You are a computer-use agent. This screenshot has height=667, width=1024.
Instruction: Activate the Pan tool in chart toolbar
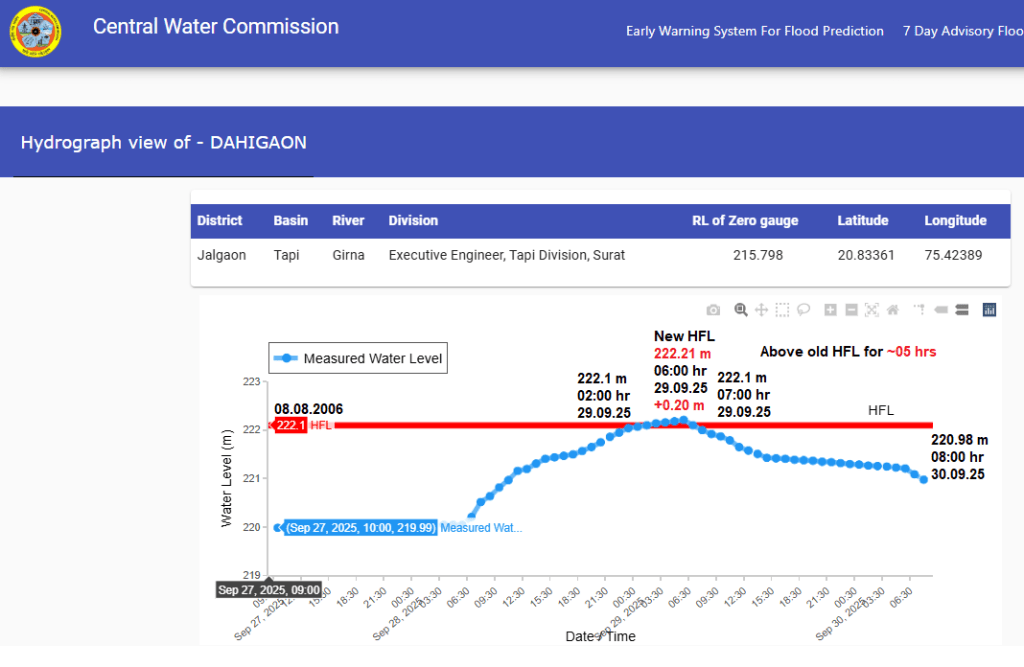(761, 310)
